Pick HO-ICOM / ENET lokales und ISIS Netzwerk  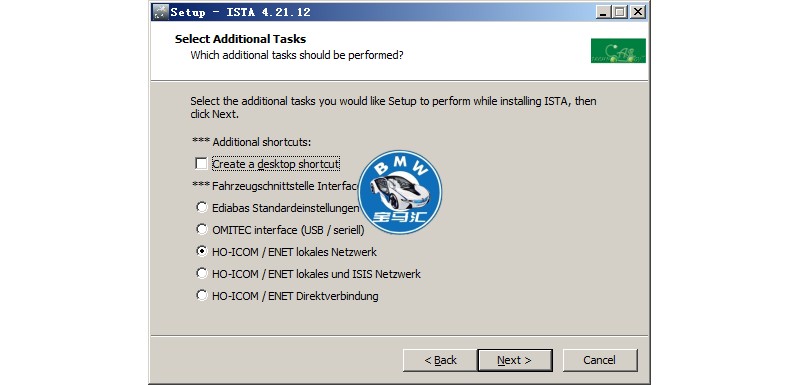[x=202, y=273]
